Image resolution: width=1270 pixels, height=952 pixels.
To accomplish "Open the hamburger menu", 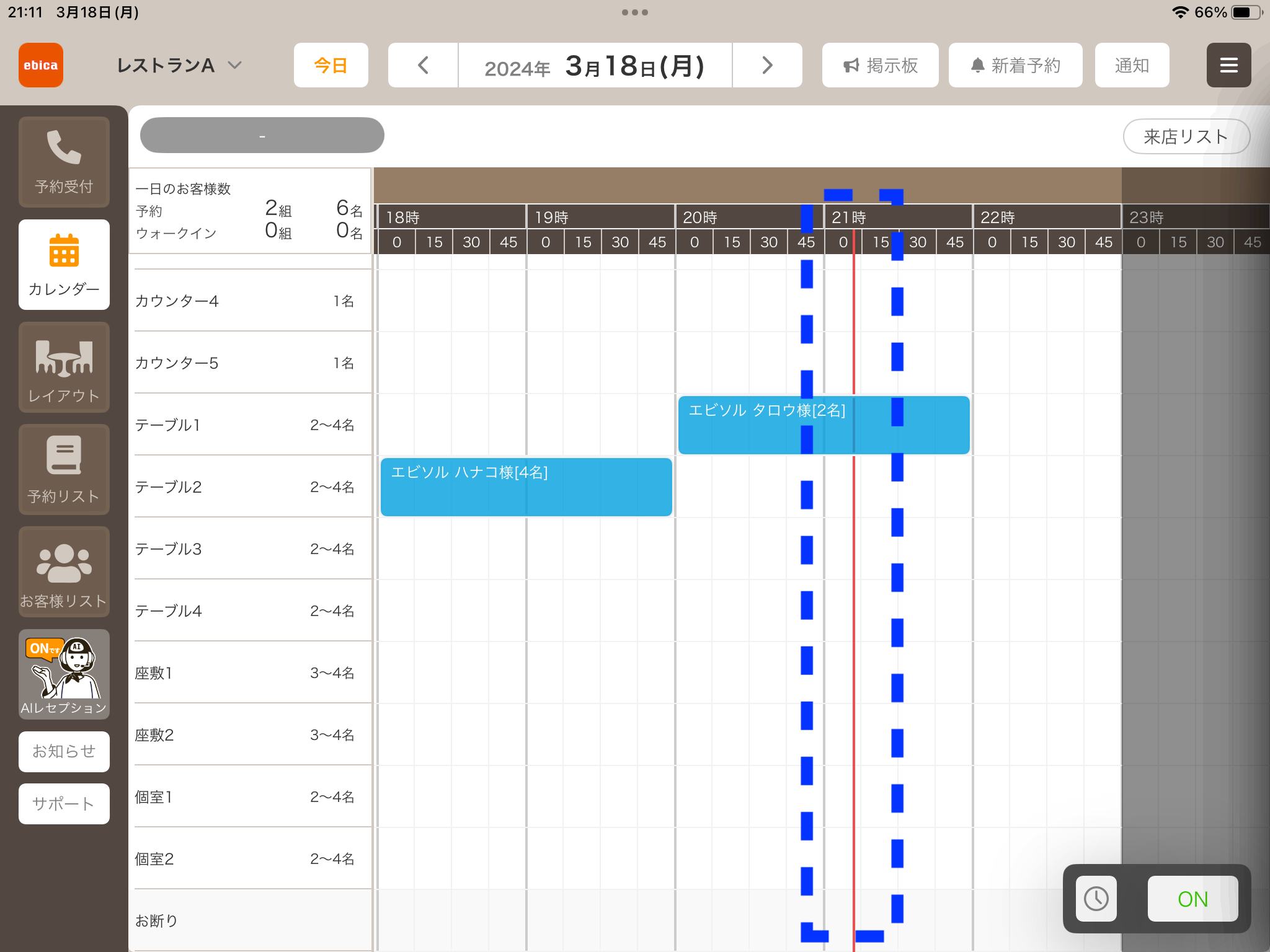I will [x=1228, y=65].
